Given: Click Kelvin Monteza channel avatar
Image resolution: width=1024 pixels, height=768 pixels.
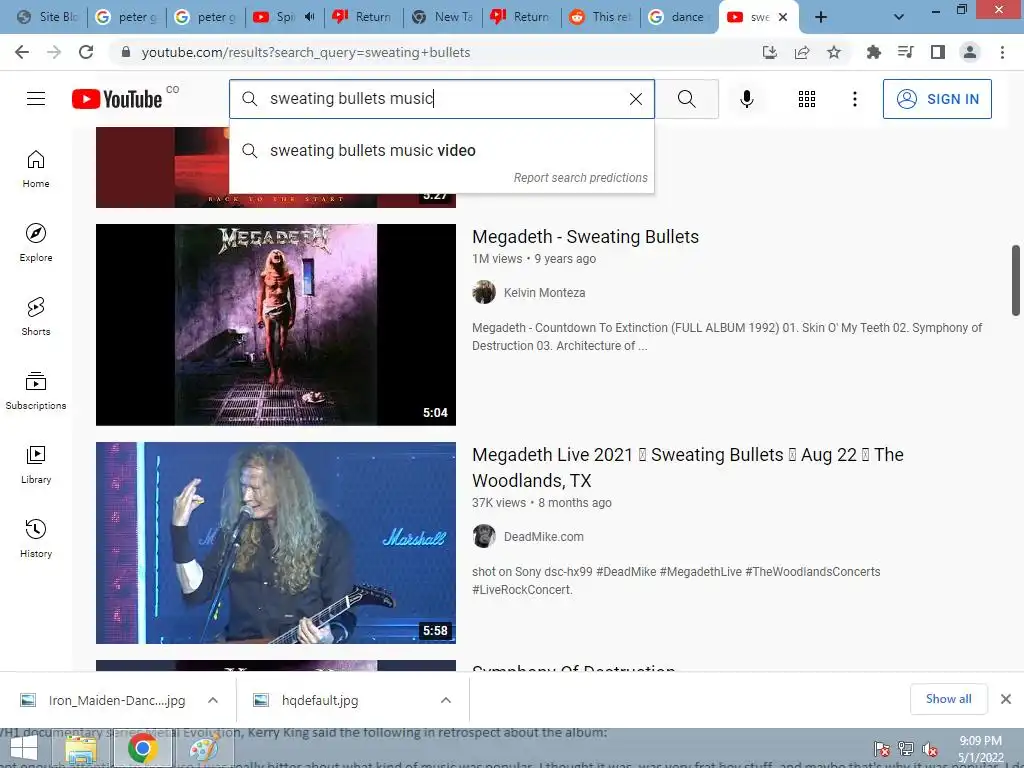Looking at the screenshot, I should [x=484, y=293].
